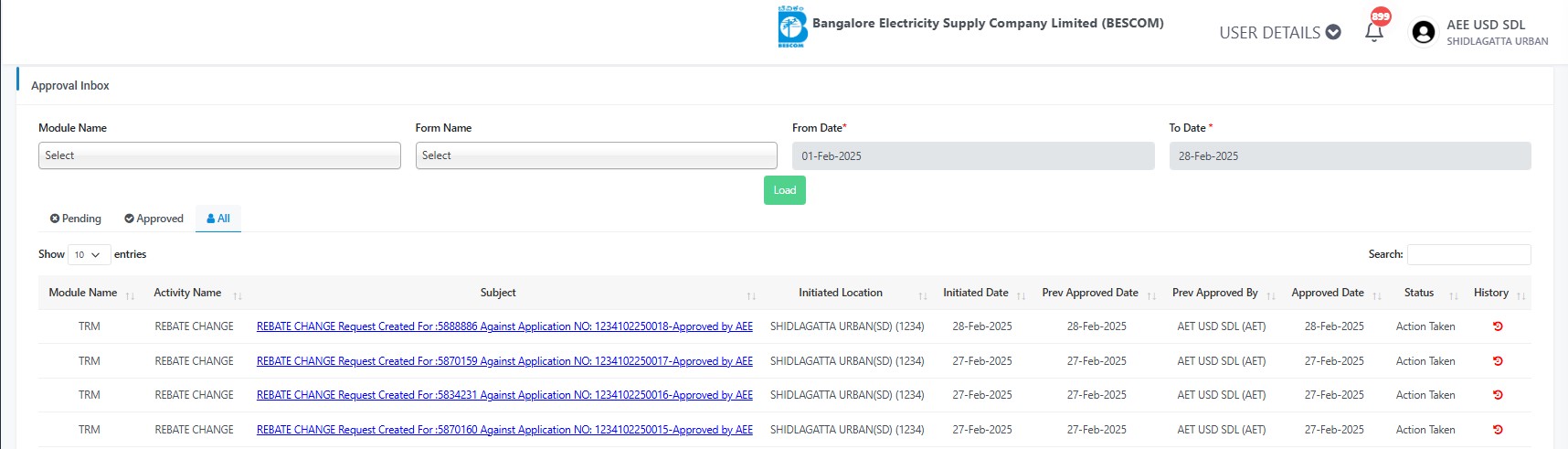Click the BESCOM company logo
The width and height of the screenshot is (1568, 449).
click(x=791, y=27)
